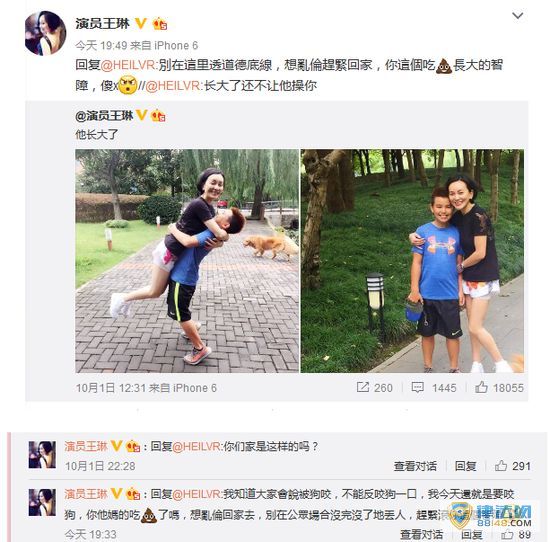
Task: Click 回复 on the 22:28 comment
Action: click(465, 466)
